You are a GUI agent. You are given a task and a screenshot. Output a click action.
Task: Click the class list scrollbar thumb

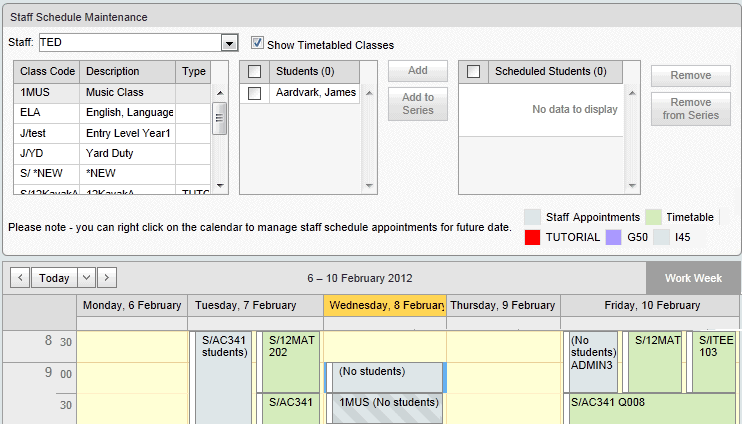click(220, 118)
